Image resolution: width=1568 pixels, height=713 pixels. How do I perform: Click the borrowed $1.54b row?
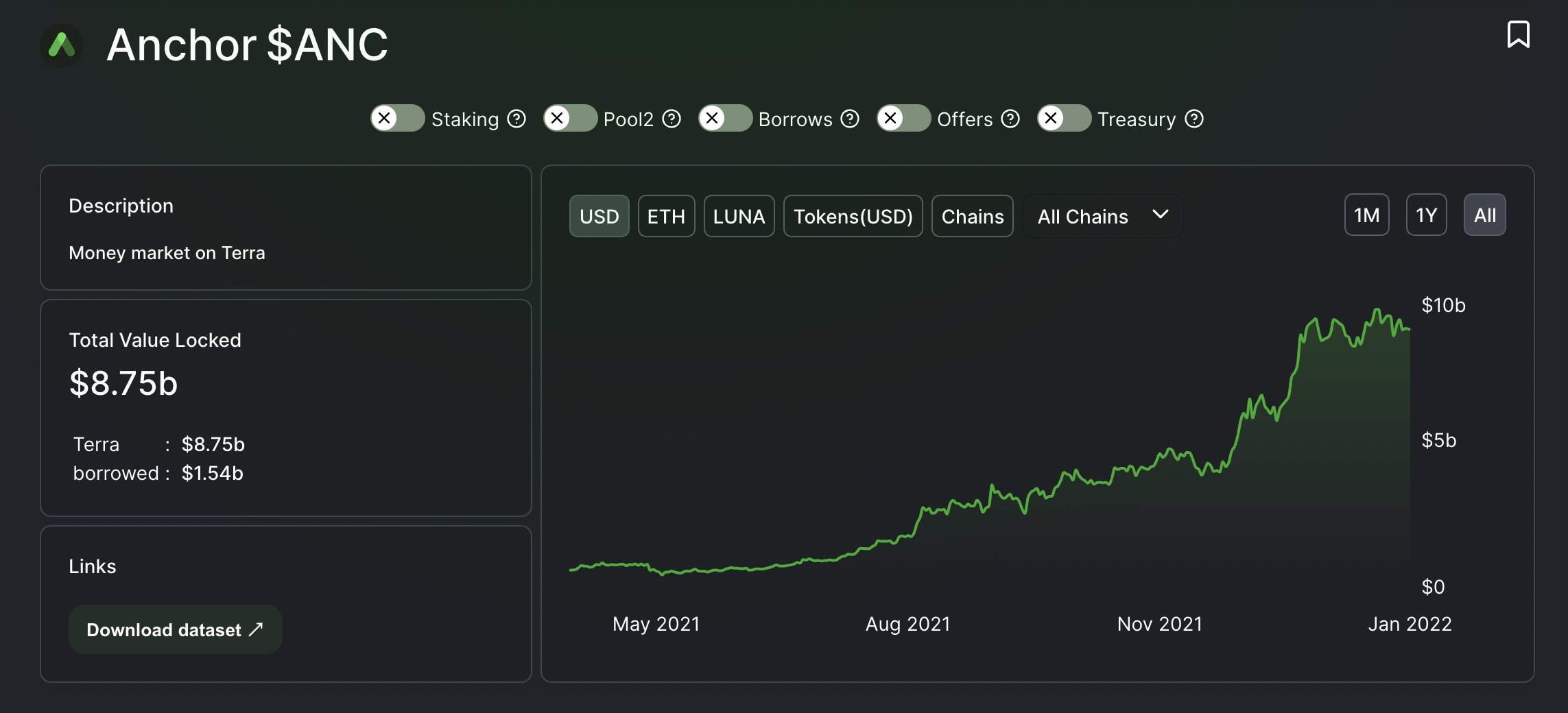click(x=158, y=473)
